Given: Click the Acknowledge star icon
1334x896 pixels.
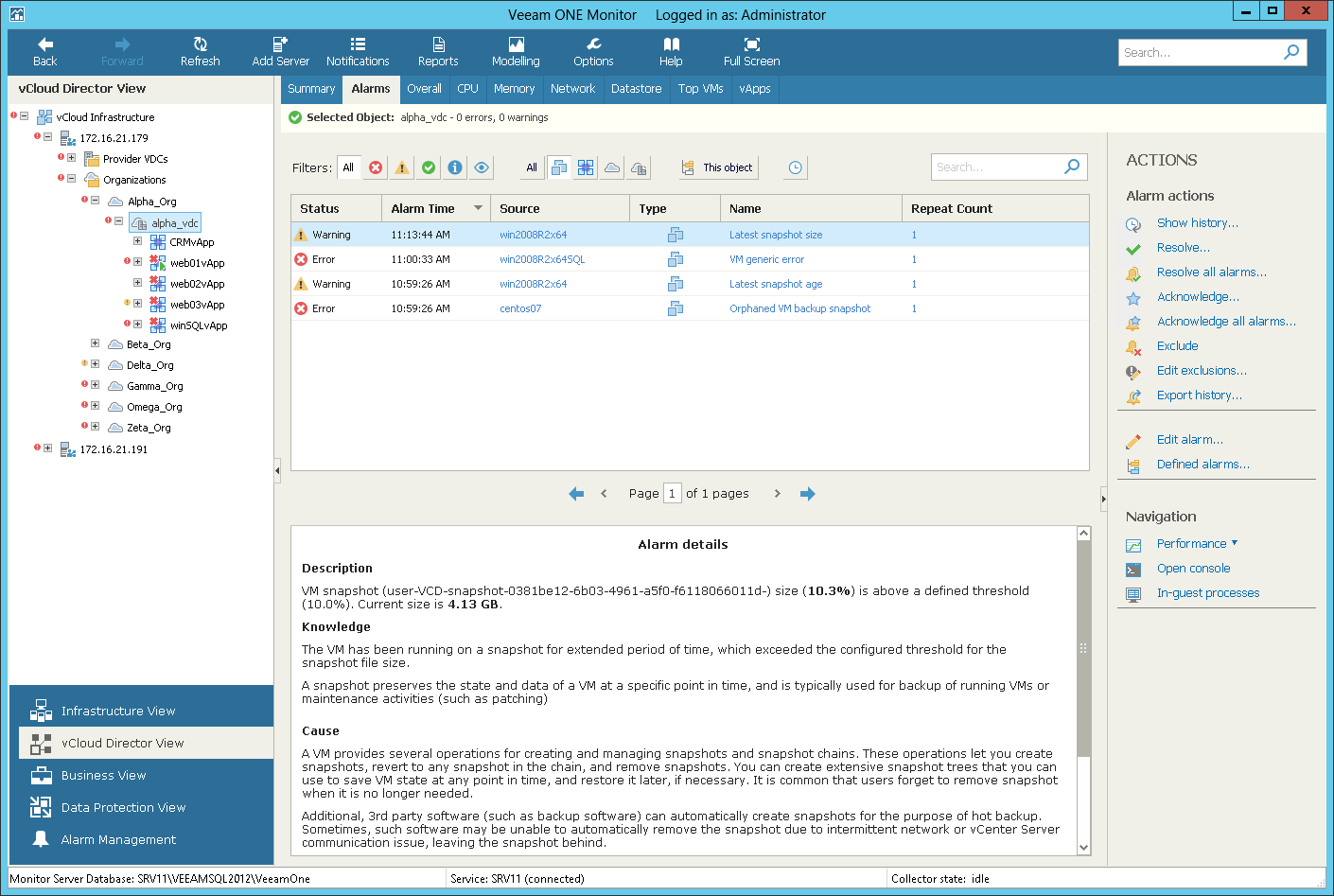Looking at the screenshot, I should coord(1133,297).
